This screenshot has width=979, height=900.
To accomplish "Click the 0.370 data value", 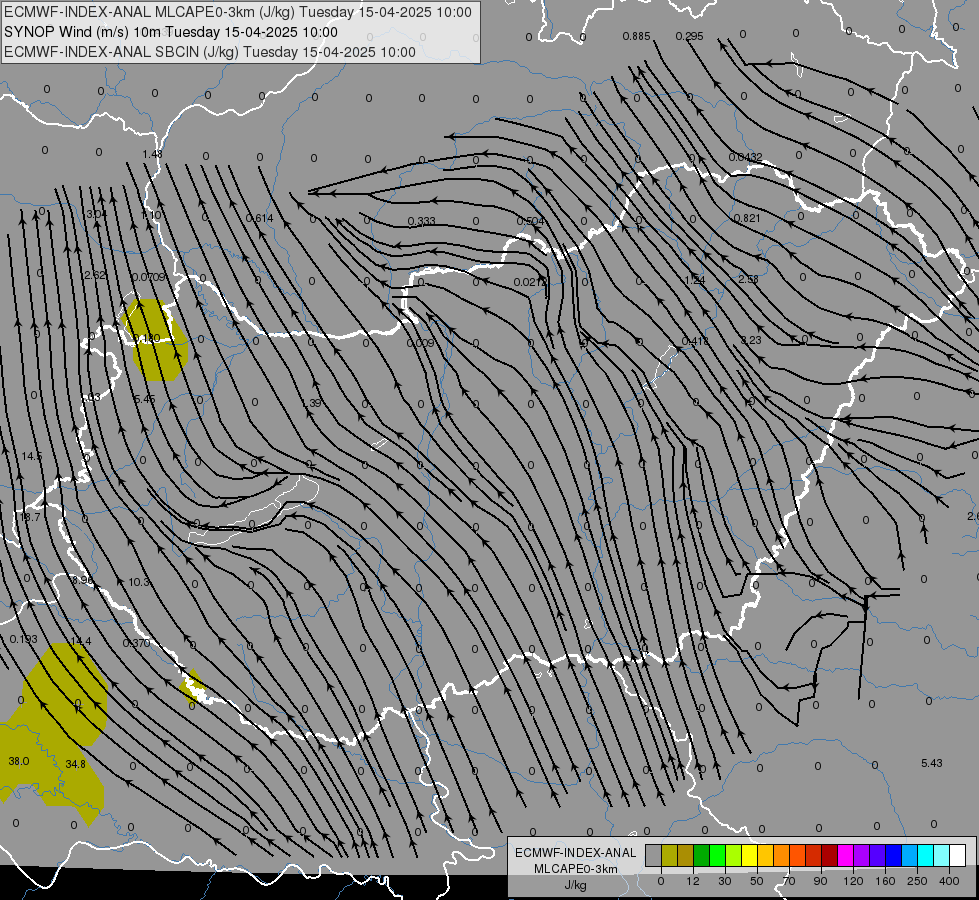I will tap(136, 643).
